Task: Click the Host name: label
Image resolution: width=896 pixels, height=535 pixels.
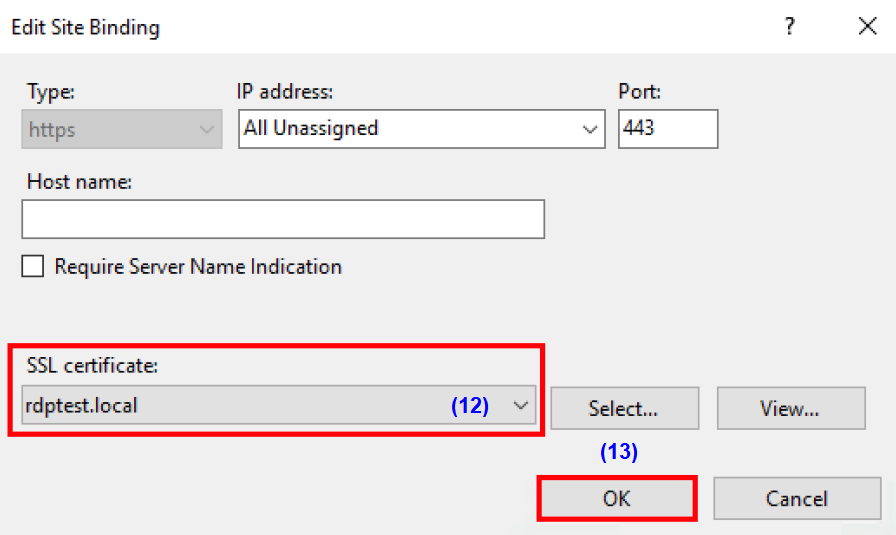Action: [79, 182]
